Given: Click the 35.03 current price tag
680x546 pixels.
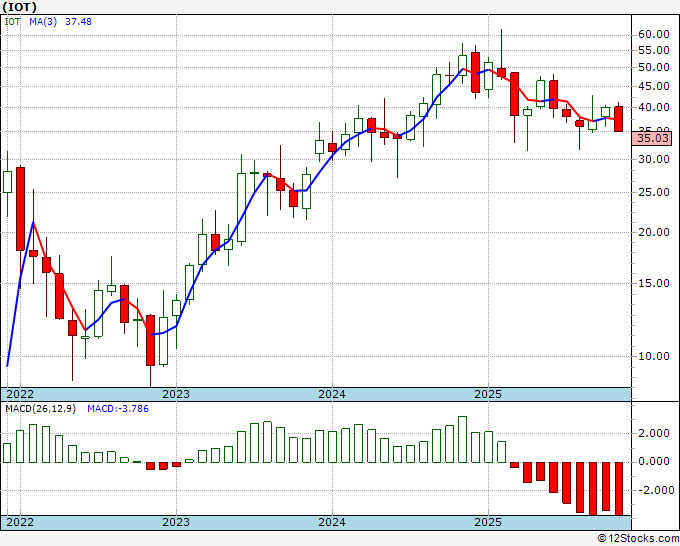Looking at the screenshot, I should pos(652,138).
